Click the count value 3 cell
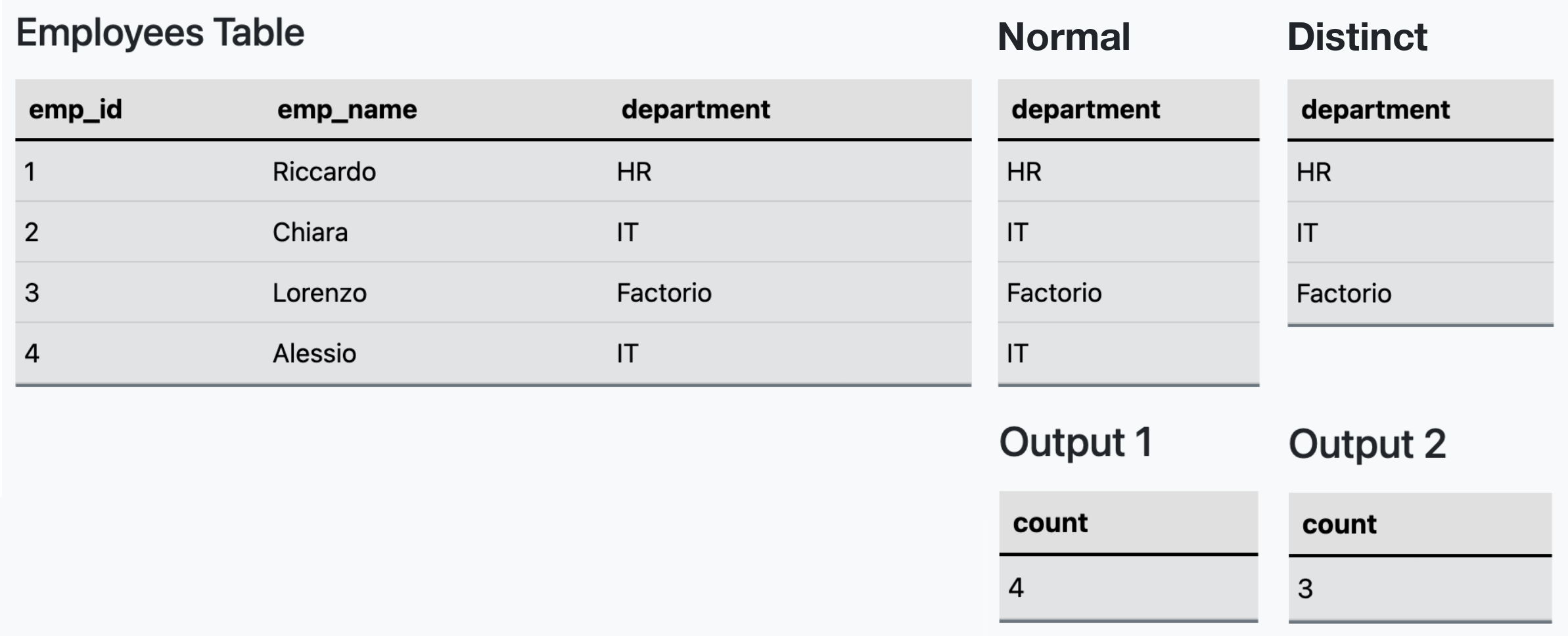 click(x=1305, y=589)
